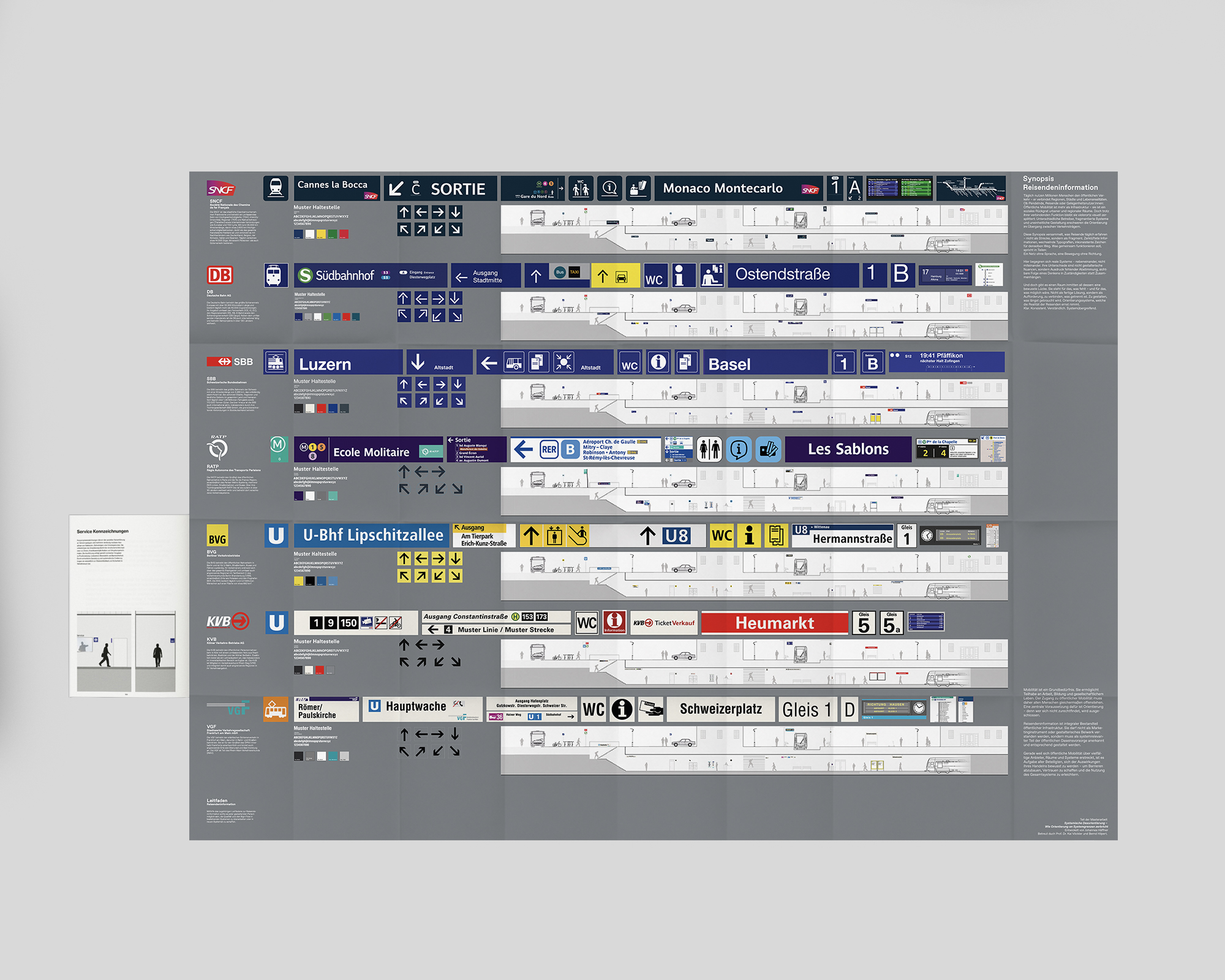Click the U-Bhf Lipschitzallee sign
The height and width of the screenshot is (980, 1225).
[372, 536]
